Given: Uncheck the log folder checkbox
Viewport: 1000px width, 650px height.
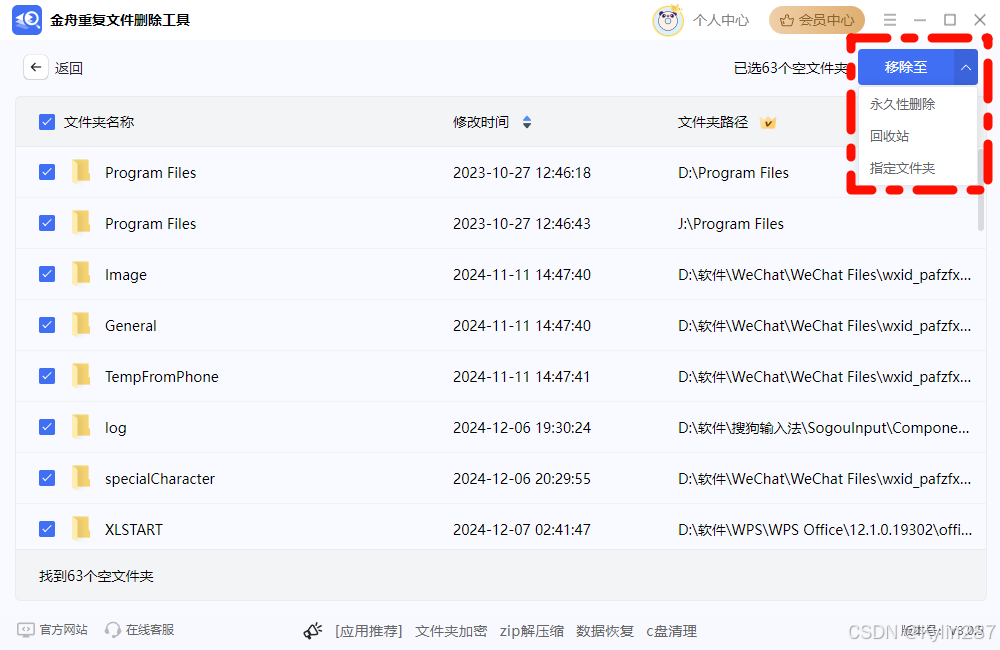Looking at the screenshot, I should point(47,427).
